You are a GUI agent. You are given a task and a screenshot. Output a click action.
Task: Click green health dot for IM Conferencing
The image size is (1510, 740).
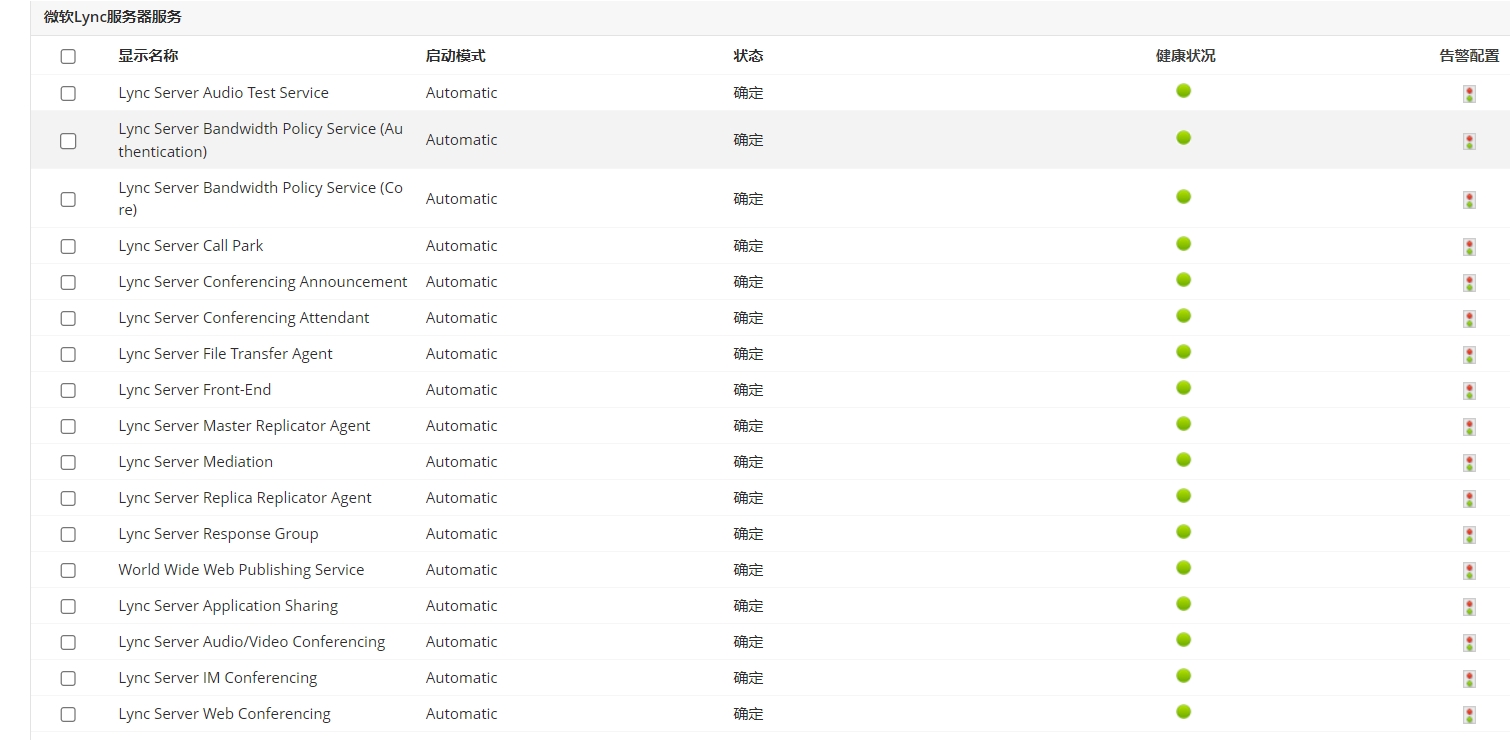point(1184,676)
